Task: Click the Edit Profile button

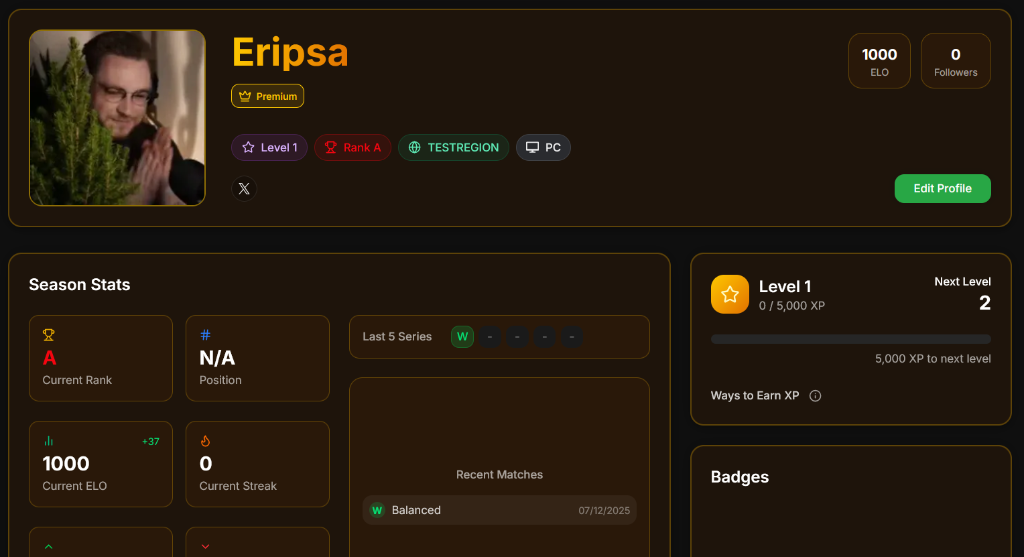Action: coord(942,189)
